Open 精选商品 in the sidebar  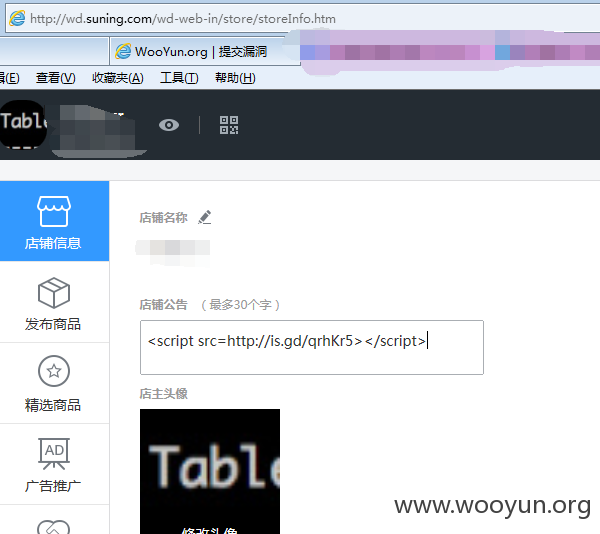tap(54, 384)
